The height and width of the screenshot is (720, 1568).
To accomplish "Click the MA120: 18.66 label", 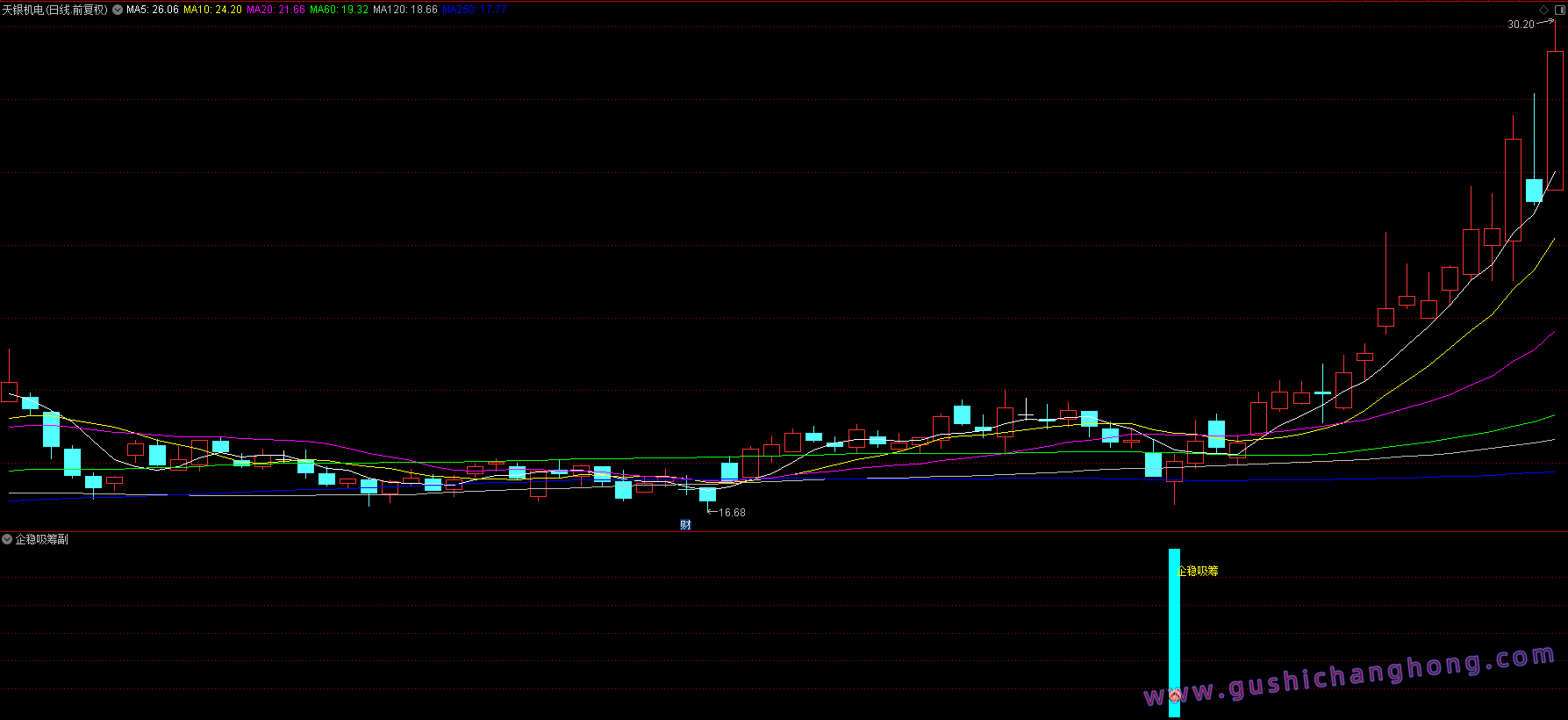I will (405, 10).
